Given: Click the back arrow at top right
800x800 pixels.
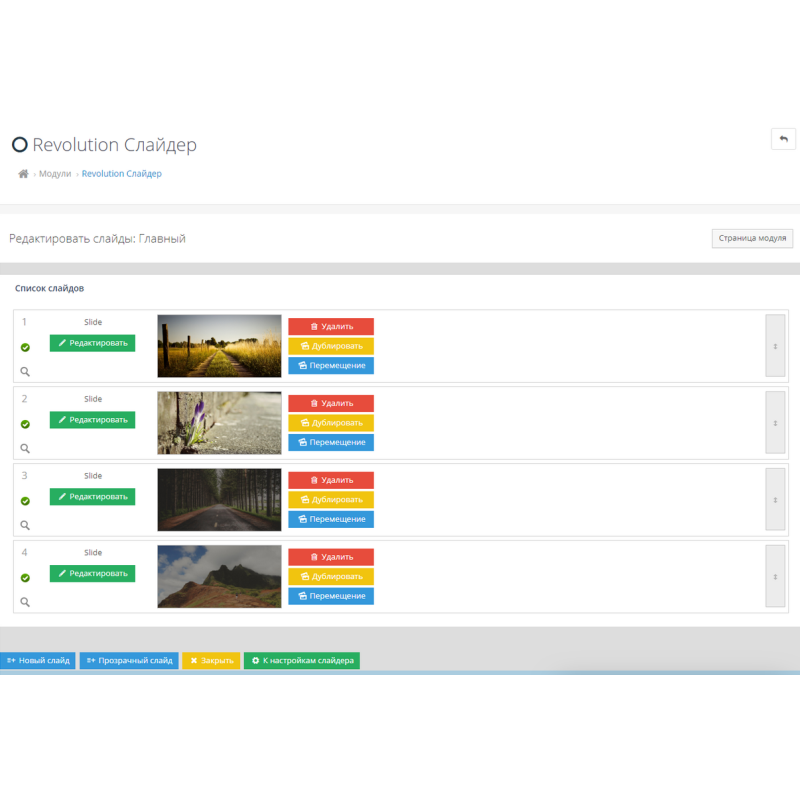Looking at the screenshot, I should (784, 138).
